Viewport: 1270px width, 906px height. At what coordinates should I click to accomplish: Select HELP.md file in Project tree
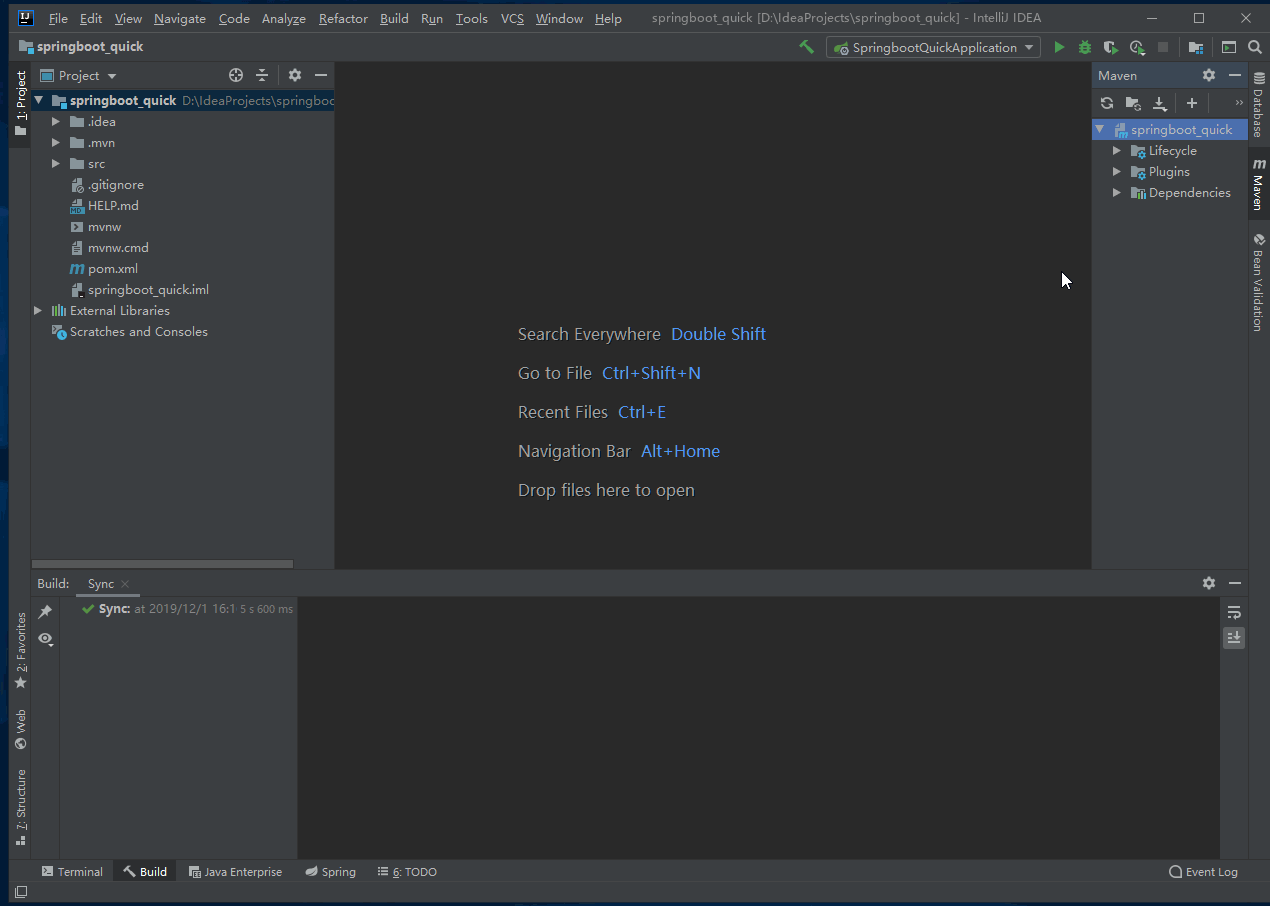[113, 206]
